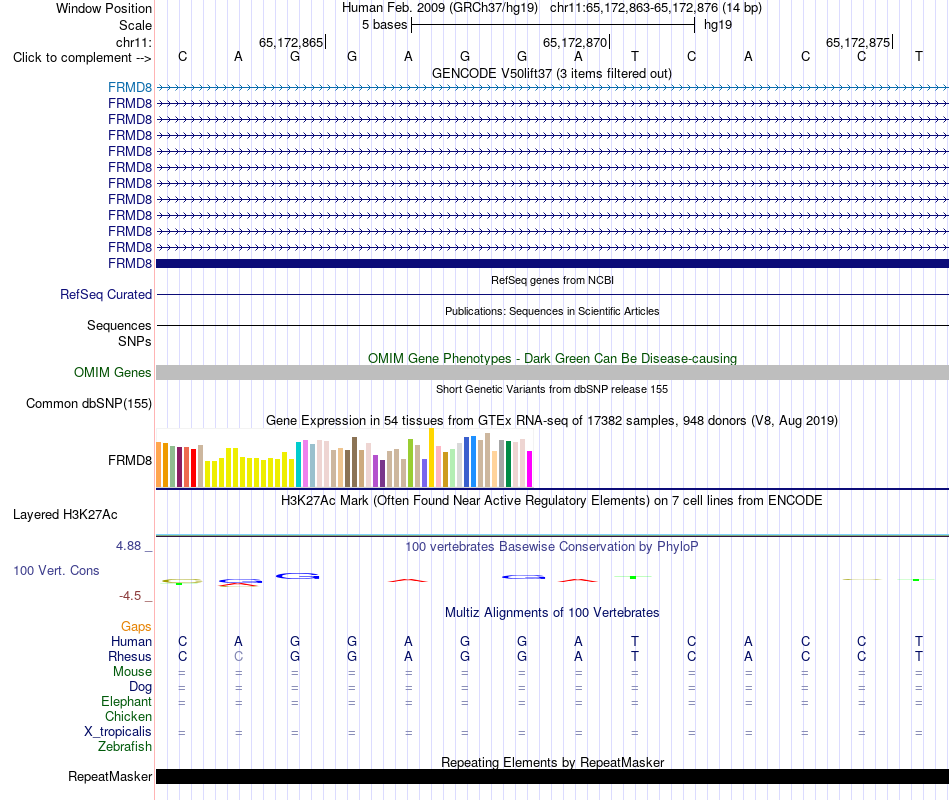The image size is (950, 800).
Task: Click the GENCODE V50lift37 track title
Action: click(552, 73)
